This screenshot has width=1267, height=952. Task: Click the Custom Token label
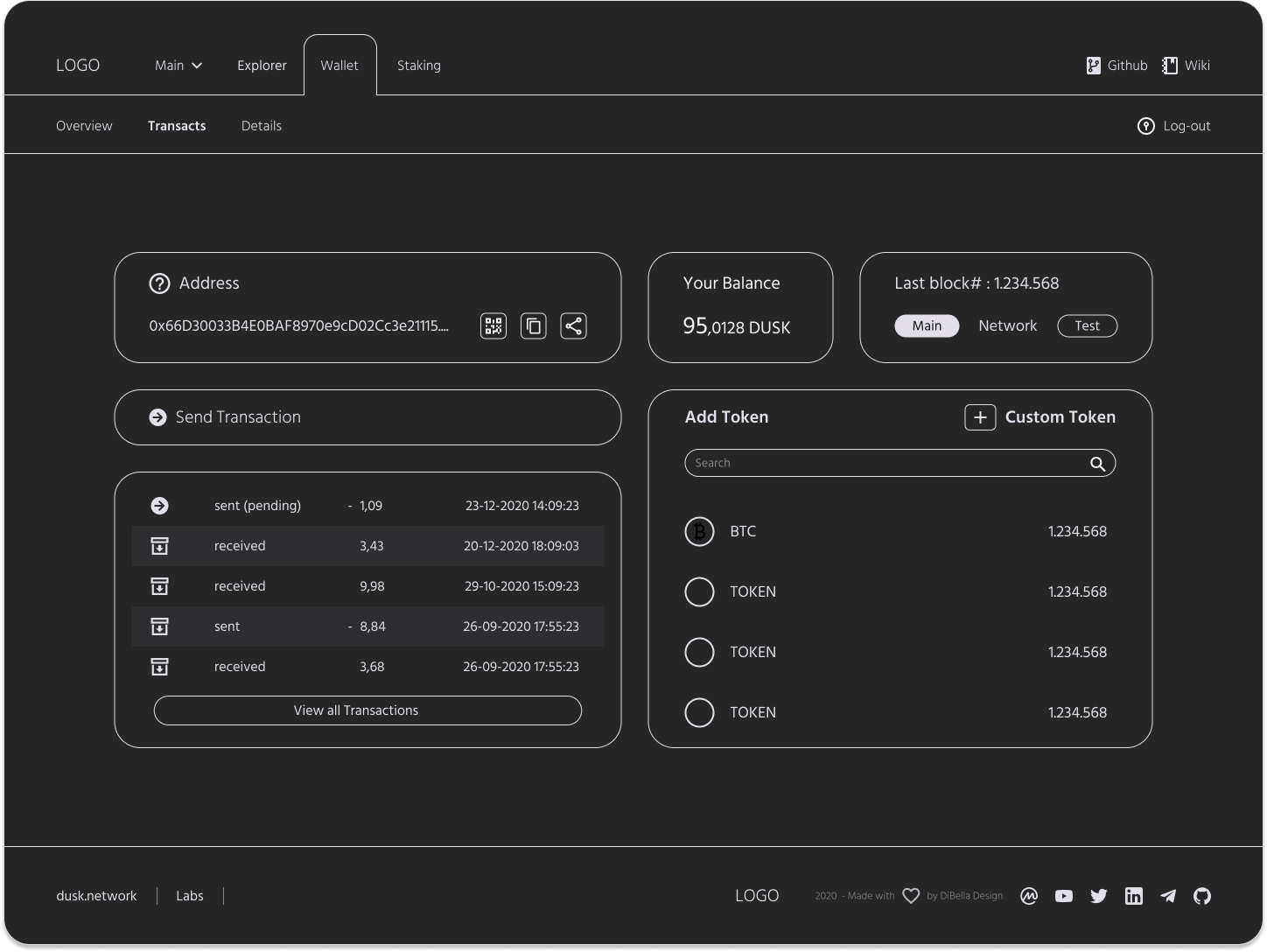point(1060,417)
